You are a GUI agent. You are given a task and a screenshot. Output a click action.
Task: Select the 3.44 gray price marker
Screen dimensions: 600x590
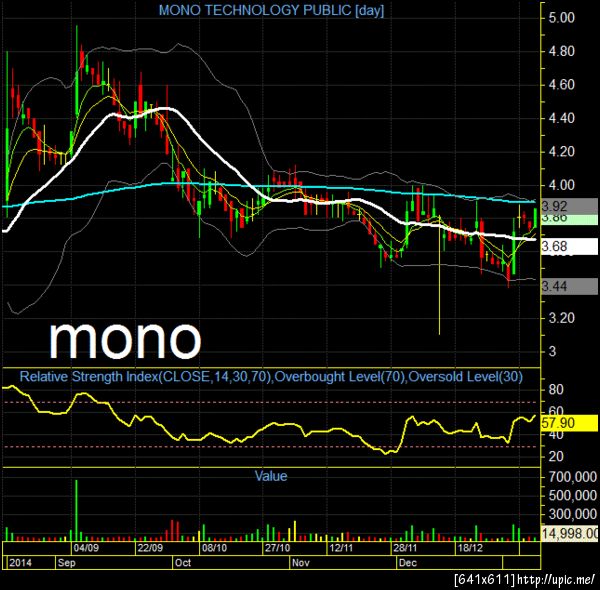[x=569, y=286]
